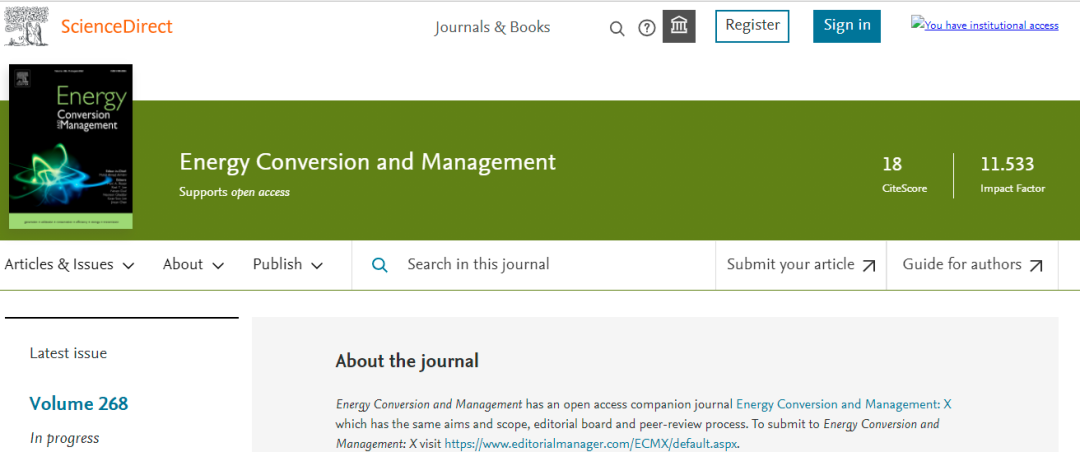Open search via magnifying glass icon in header
1080x452 pixels.
click(617, 28)
